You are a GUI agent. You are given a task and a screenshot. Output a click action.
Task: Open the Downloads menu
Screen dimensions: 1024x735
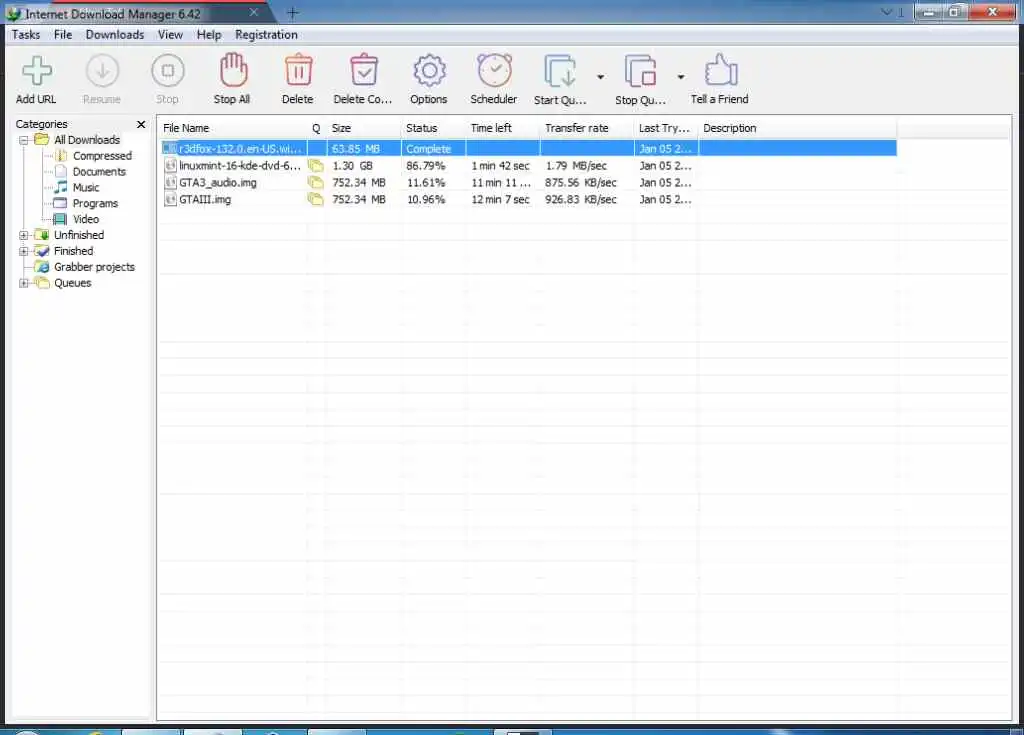coord(115,35)
